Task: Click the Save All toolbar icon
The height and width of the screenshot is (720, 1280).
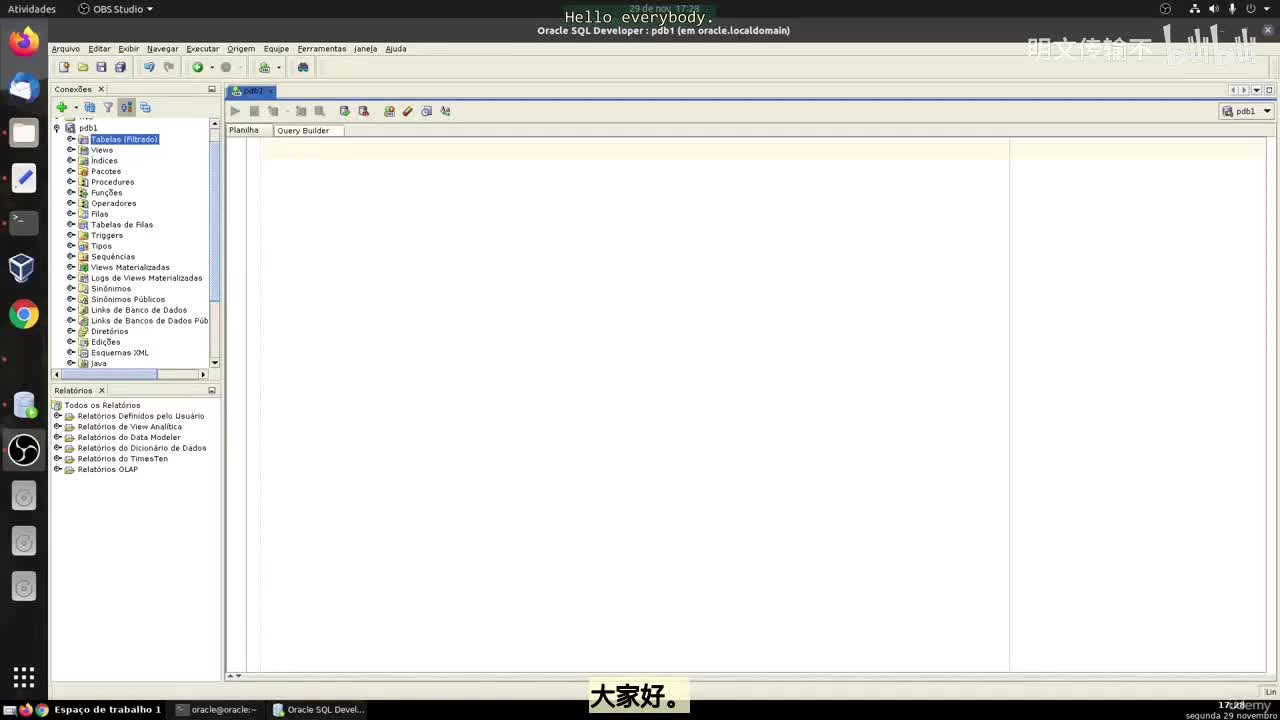Action: [120, 67]
